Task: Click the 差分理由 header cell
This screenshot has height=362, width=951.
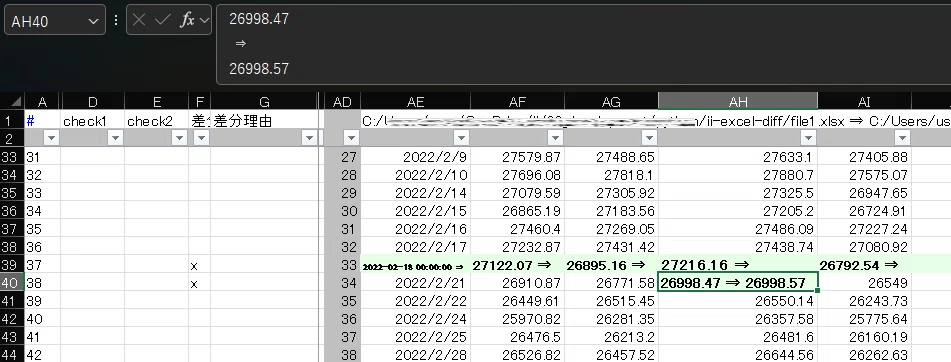Action: pos(264,120)
